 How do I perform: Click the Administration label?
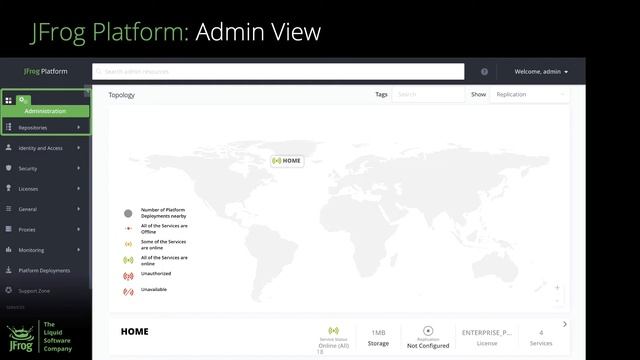click(x=45, y=111)
